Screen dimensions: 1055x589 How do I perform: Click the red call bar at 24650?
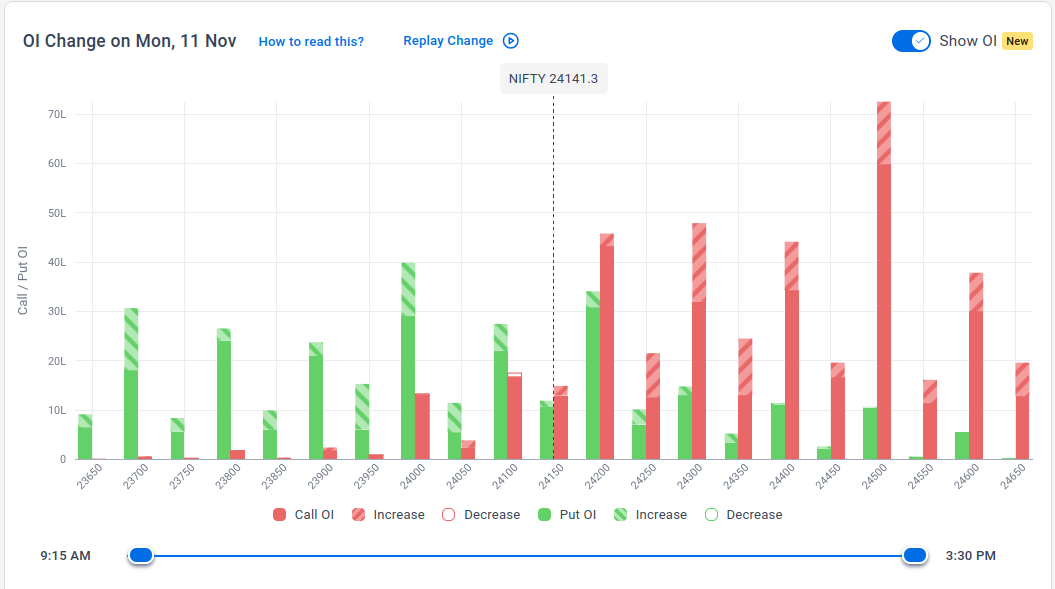1022,411
